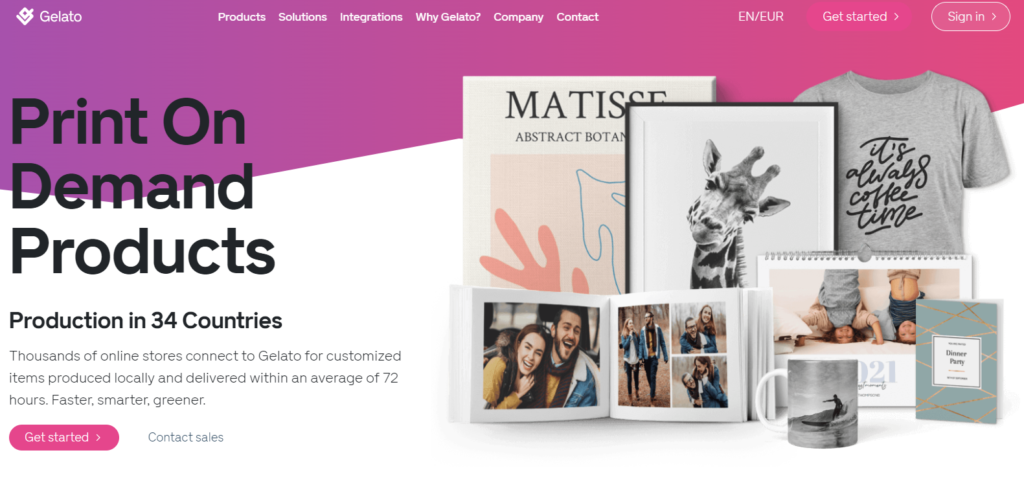
Task: Change language and currency via EN/EUR
Action: pos(761,17)
